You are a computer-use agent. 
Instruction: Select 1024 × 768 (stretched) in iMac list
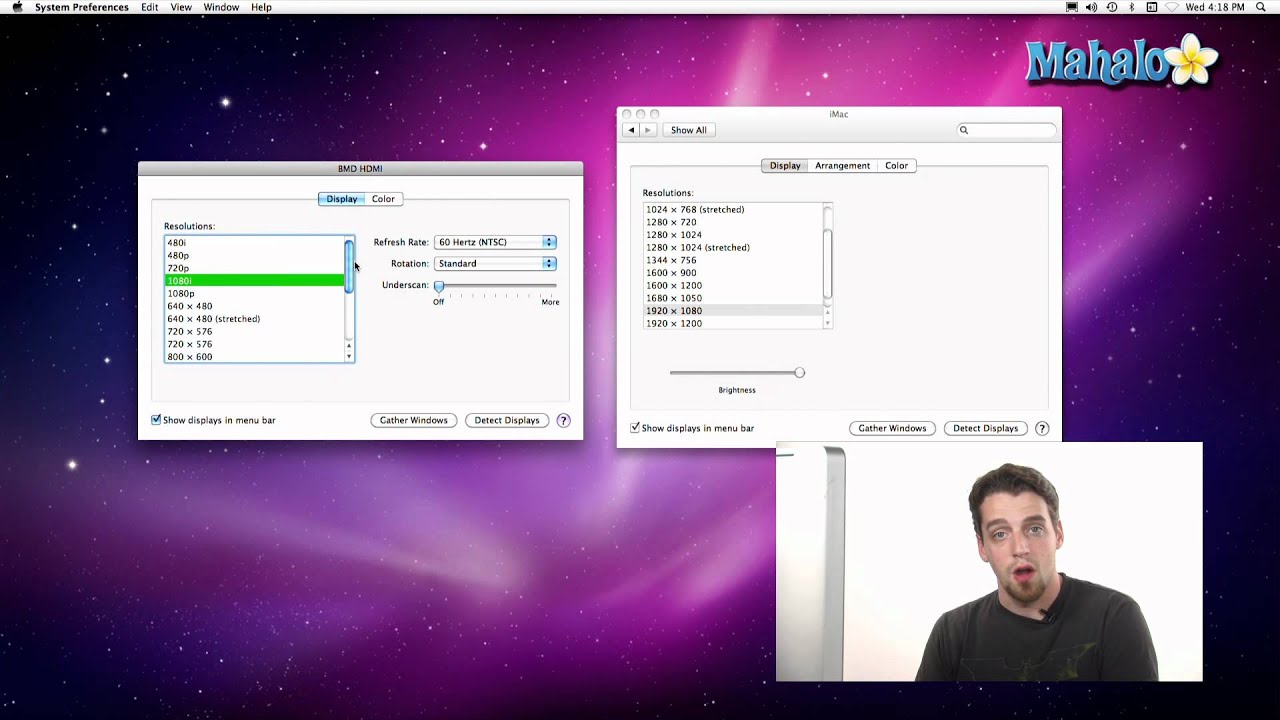[733, 210]
